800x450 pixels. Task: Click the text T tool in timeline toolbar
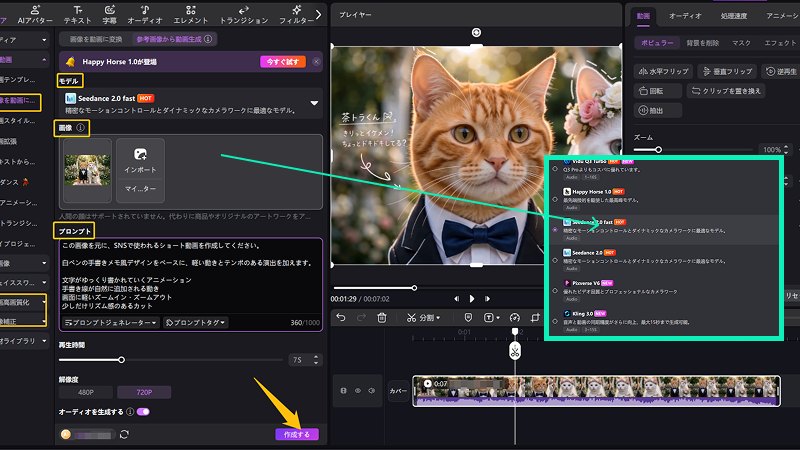488,318
